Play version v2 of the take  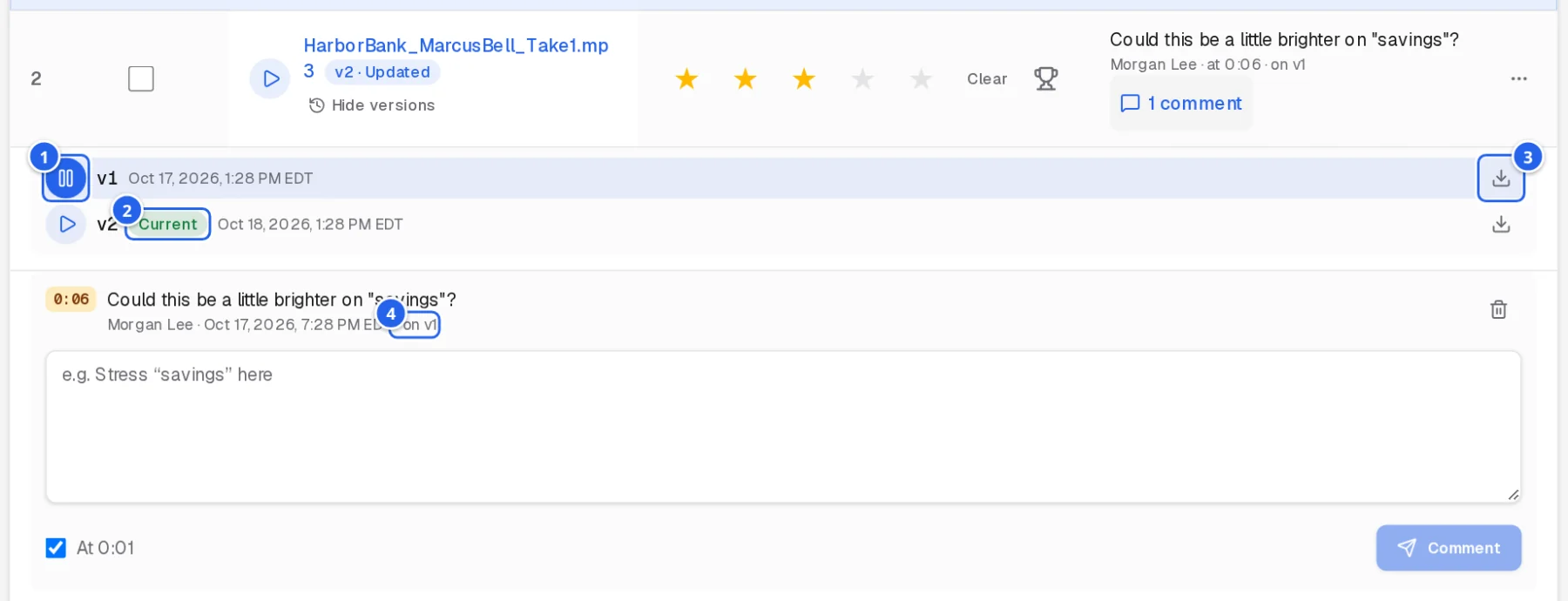click(66, 225)
